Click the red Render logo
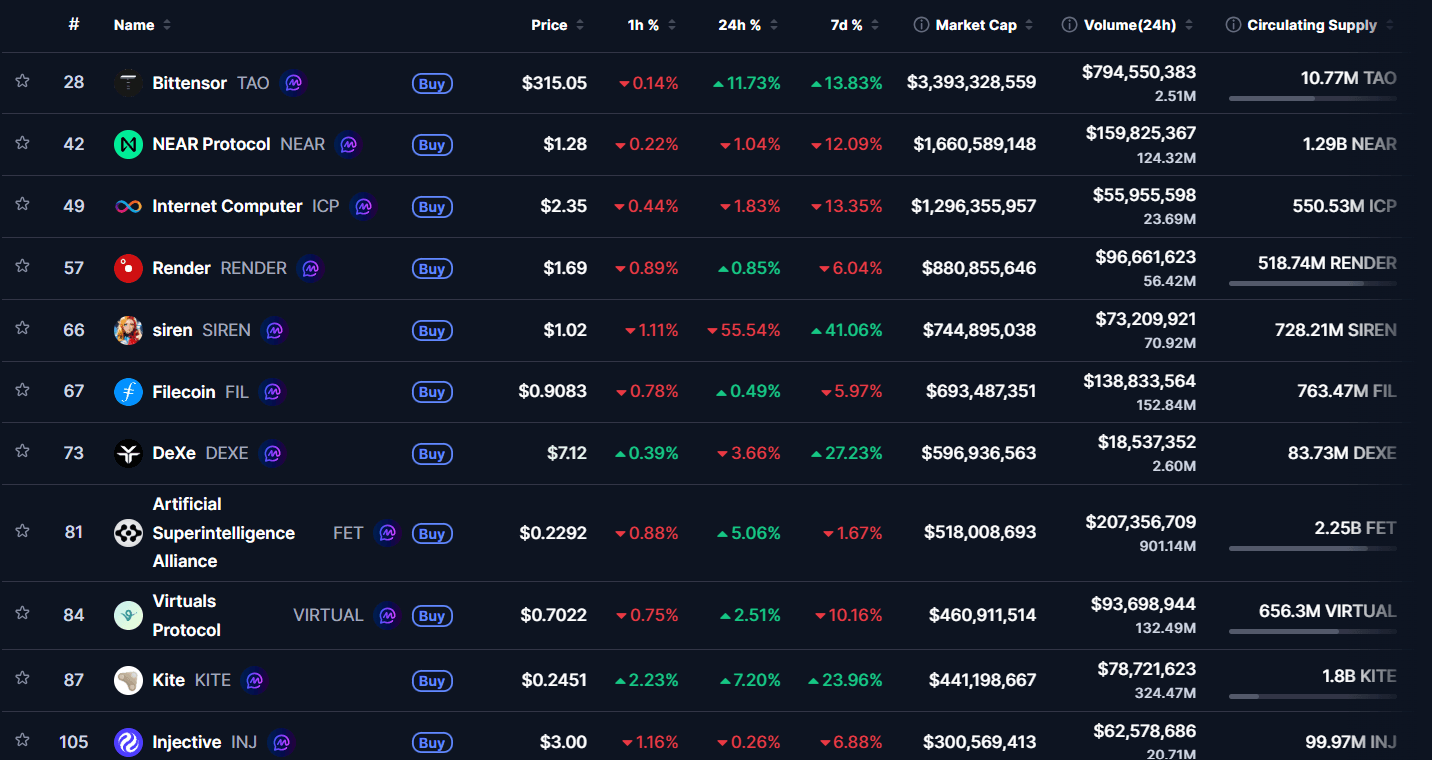1432x760 pixels. pyautogui.click(x=128, y=269)
